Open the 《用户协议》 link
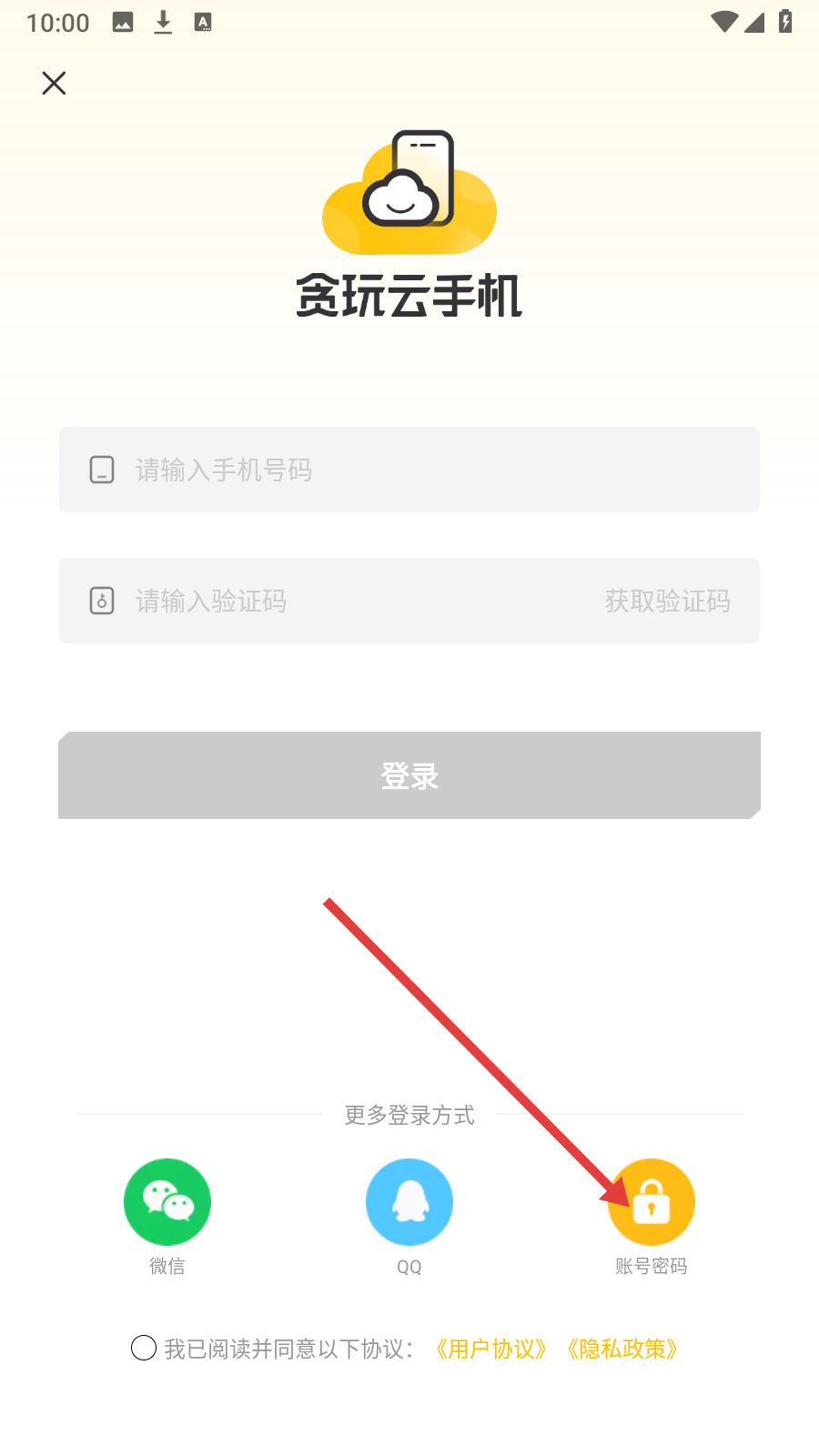Image resolution: width=819 pixels, height=1456 pixels. coord(491,1349)
